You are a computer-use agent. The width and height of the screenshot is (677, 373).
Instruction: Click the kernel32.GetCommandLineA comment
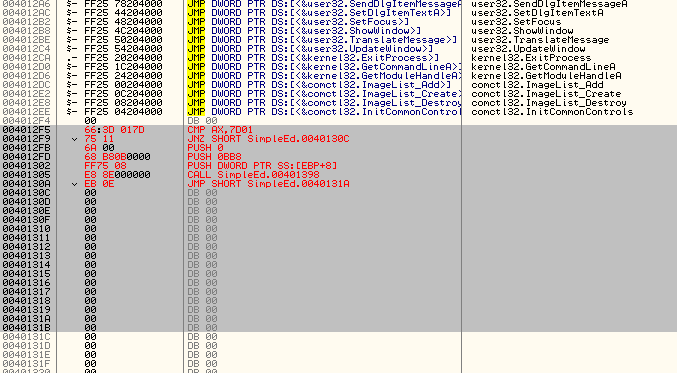[x=543, y=67]
